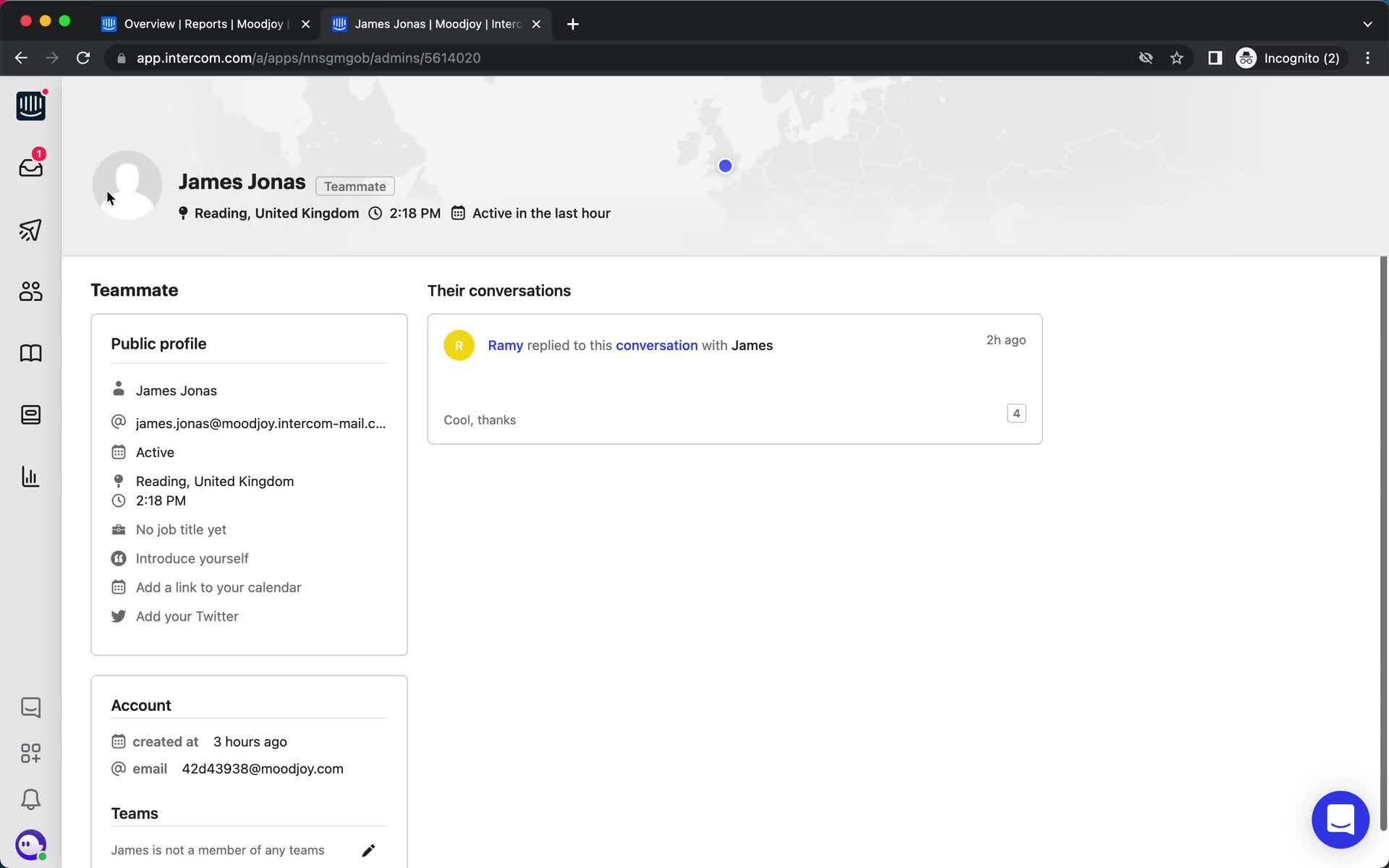Click the reply count badge showing 4

tap(1016, 413)
